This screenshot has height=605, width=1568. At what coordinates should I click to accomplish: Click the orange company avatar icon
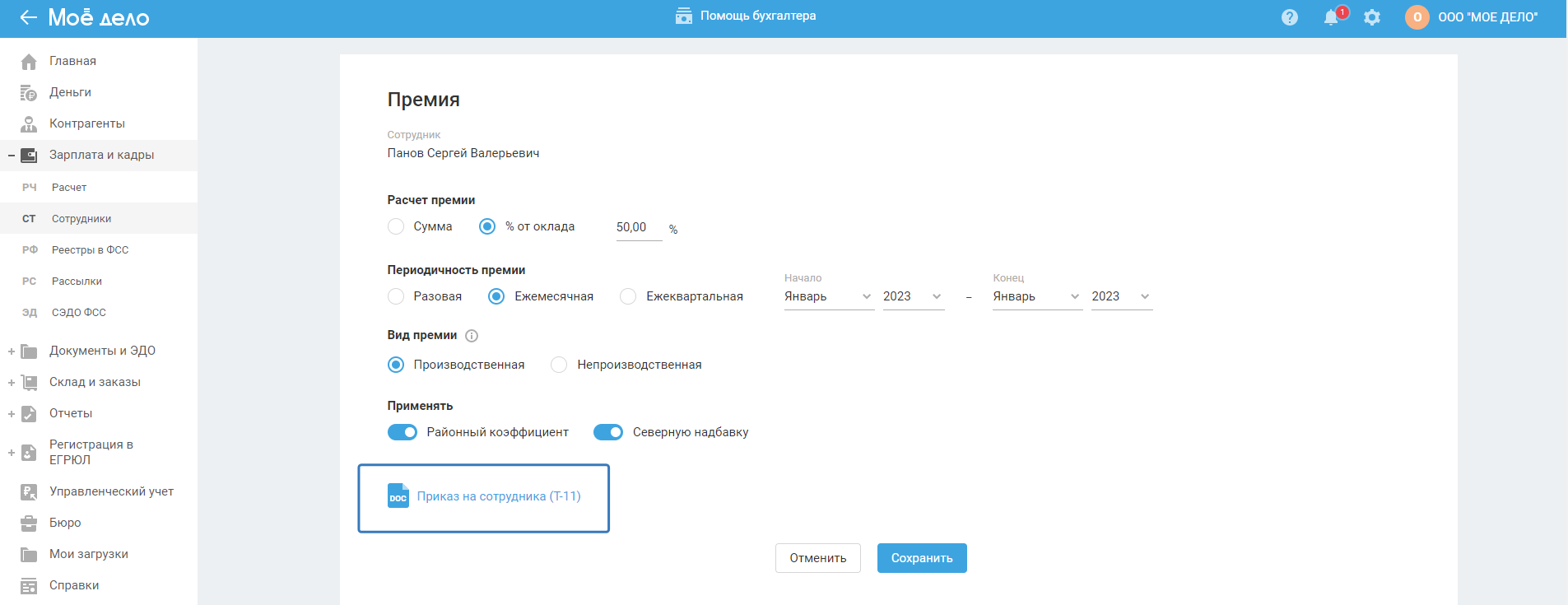coord(1417,17)
